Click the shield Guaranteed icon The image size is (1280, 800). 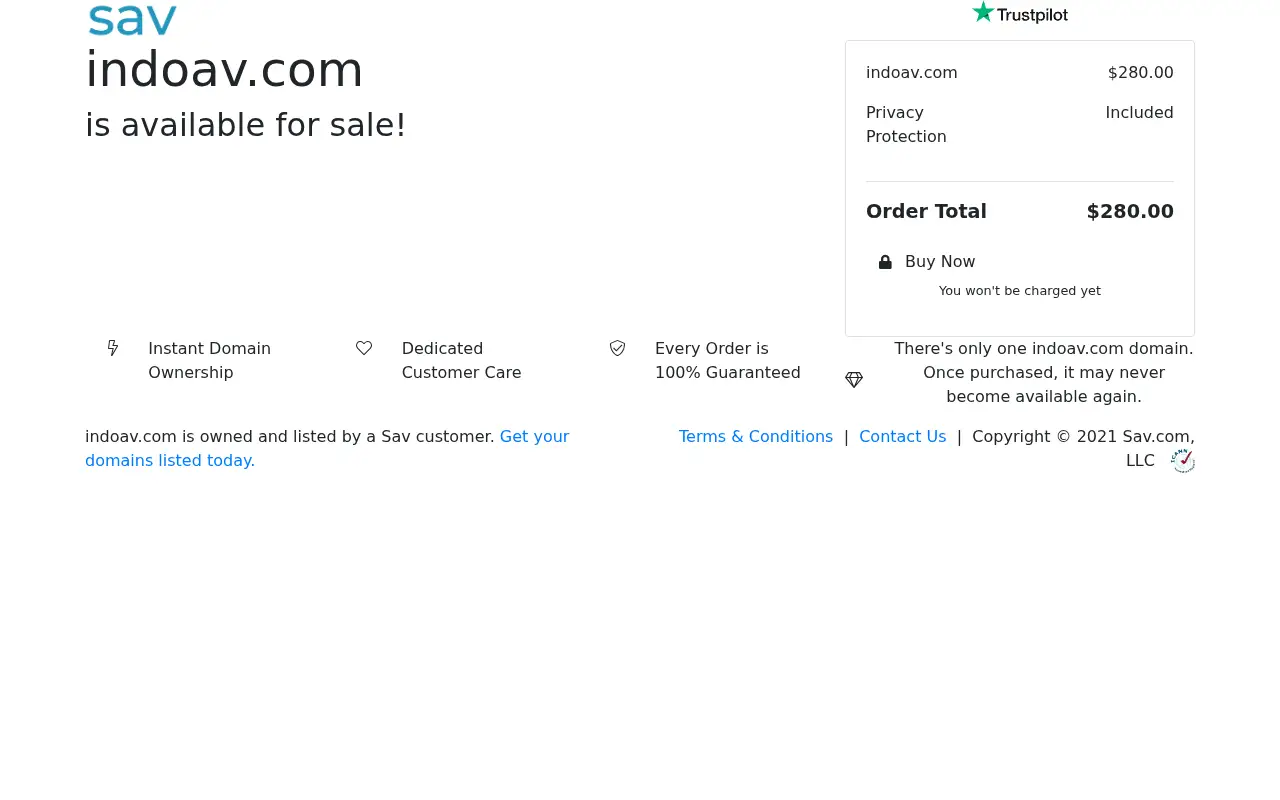pos(617,348)
